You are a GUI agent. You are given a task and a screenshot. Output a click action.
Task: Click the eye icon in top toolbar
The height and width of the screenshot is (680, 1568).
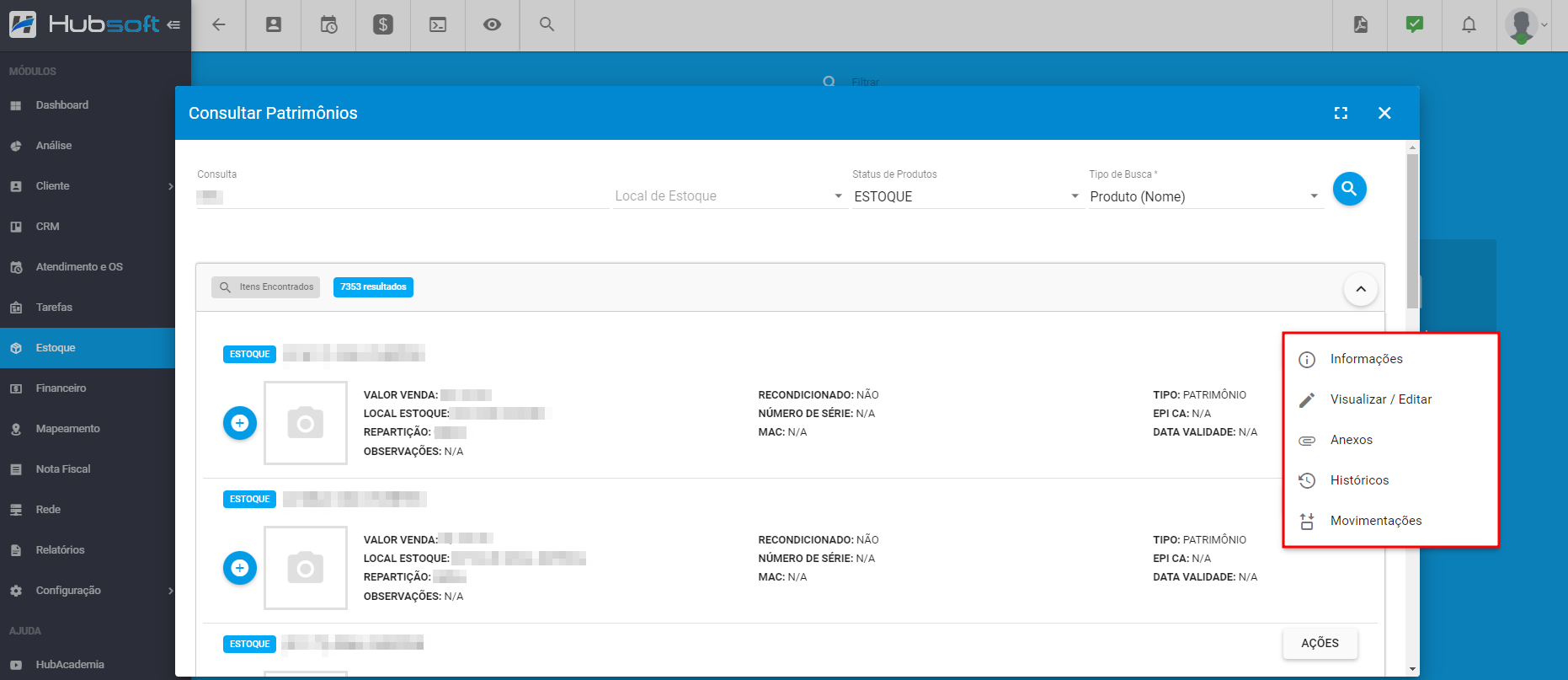pos(493,24)
